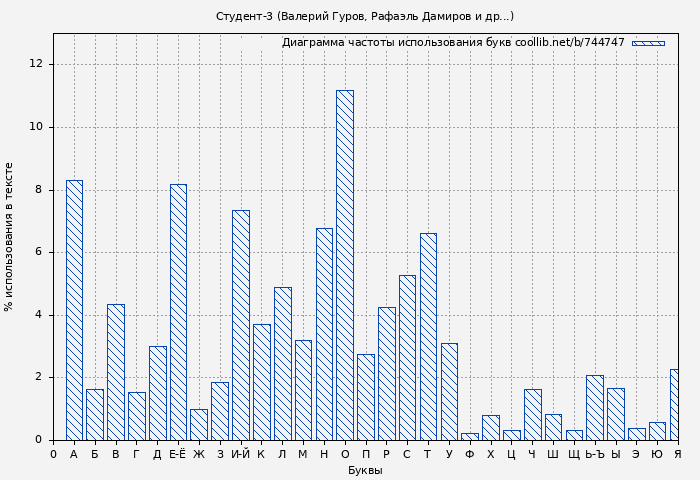This screenshot has width=700, height=480.
Task: Click the x-axis title Буквы
Action: [x=365, y=470]
